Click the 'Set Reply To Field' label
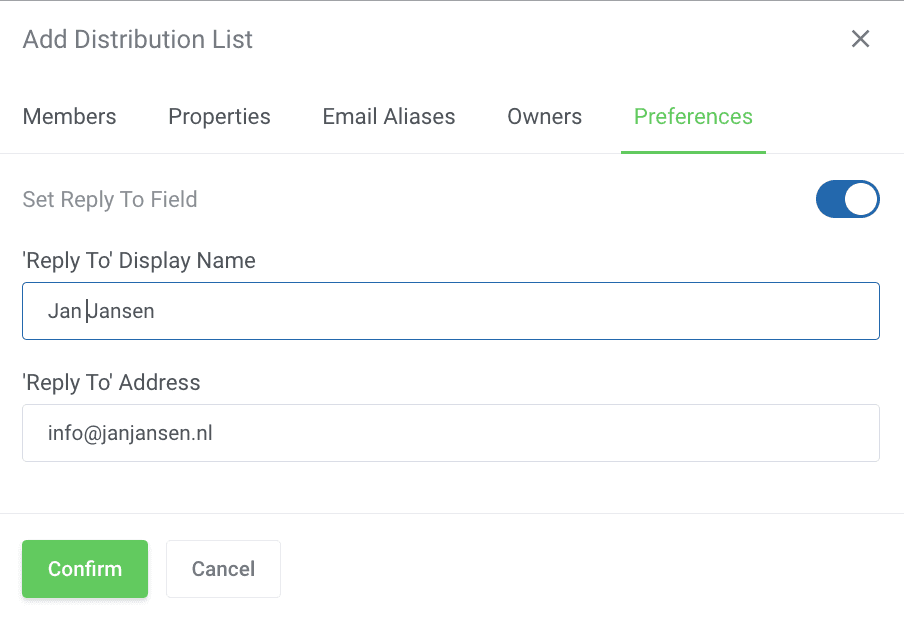 click(x=110, y=199)
